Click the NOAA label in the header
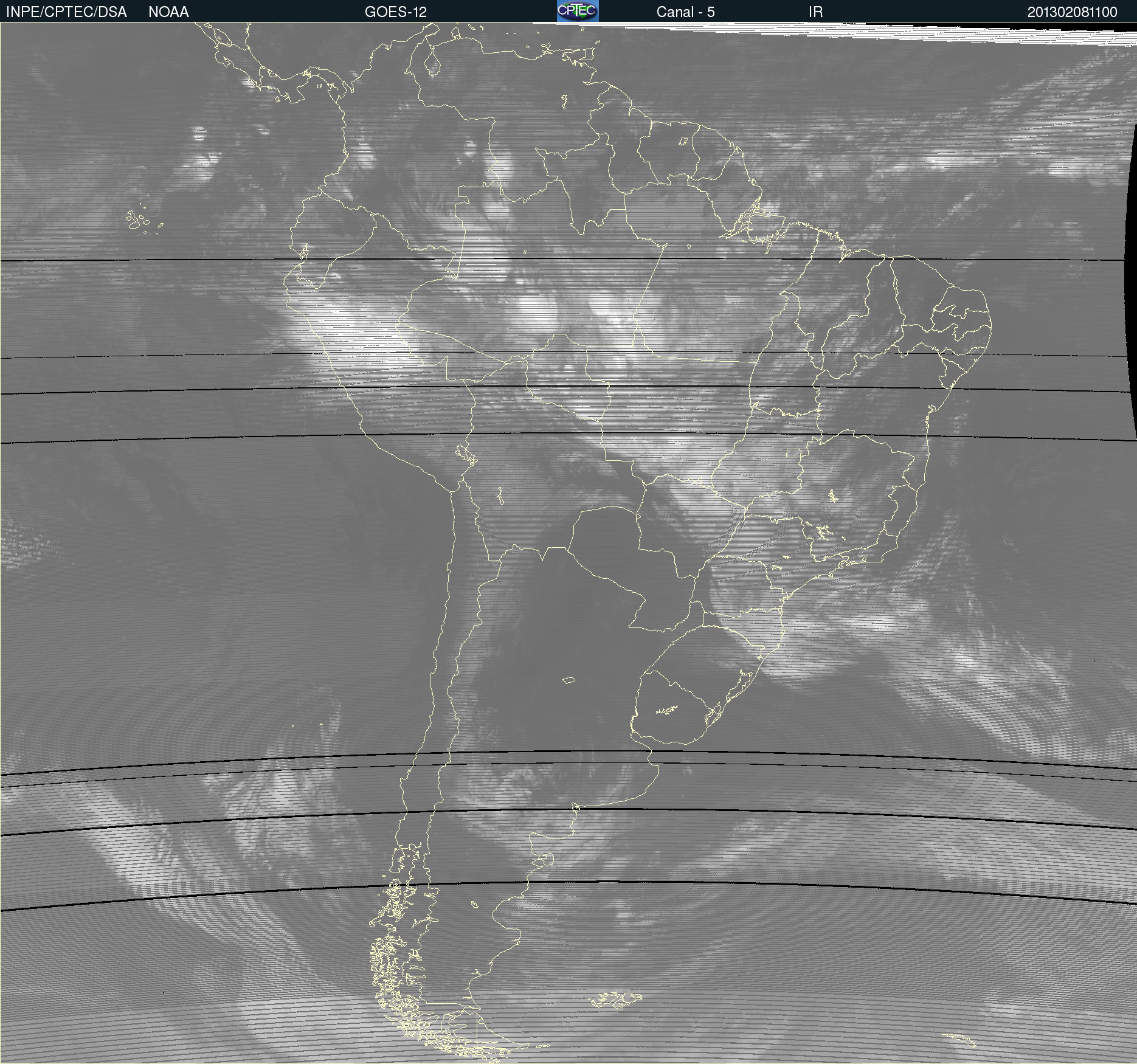Screen dimensions: 1137x1064 coord(168,12)
